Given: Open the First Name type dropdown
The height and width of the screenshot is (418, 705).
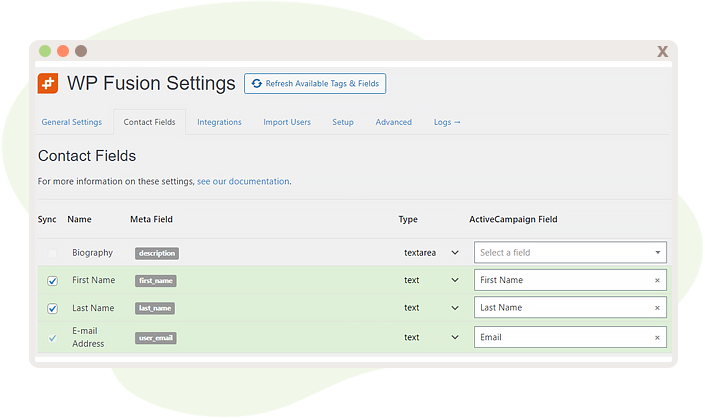Looking at the screenshot, I should [431, 280].
